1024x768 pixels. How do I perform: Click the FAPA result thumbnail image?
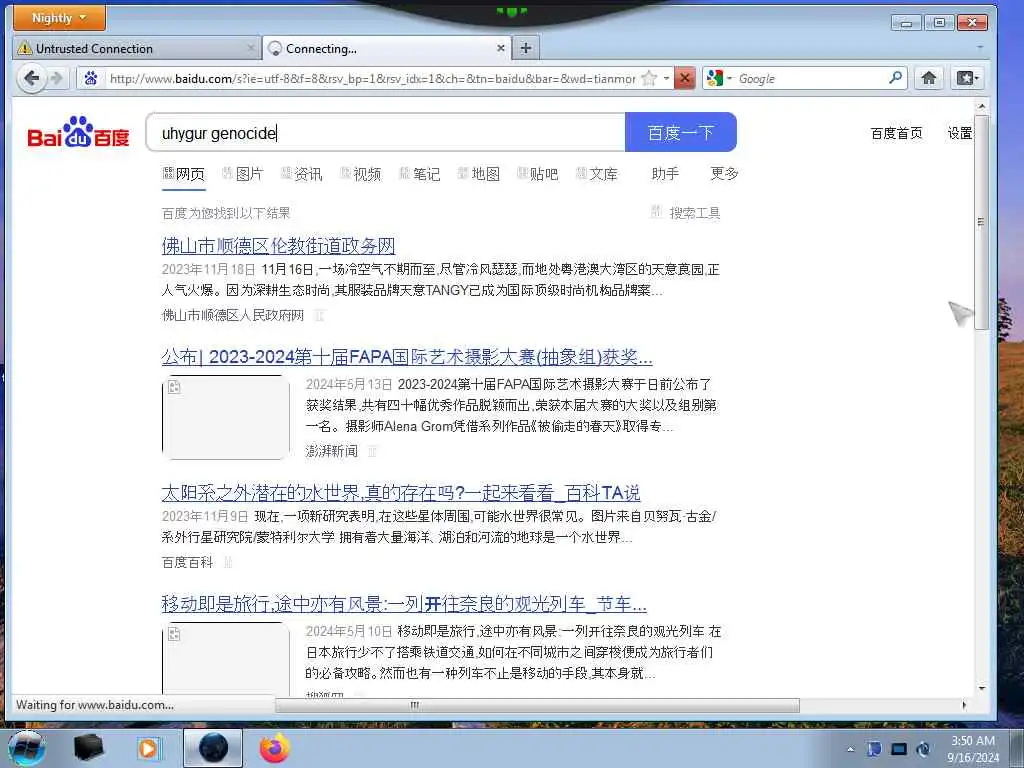click(226, 417)
